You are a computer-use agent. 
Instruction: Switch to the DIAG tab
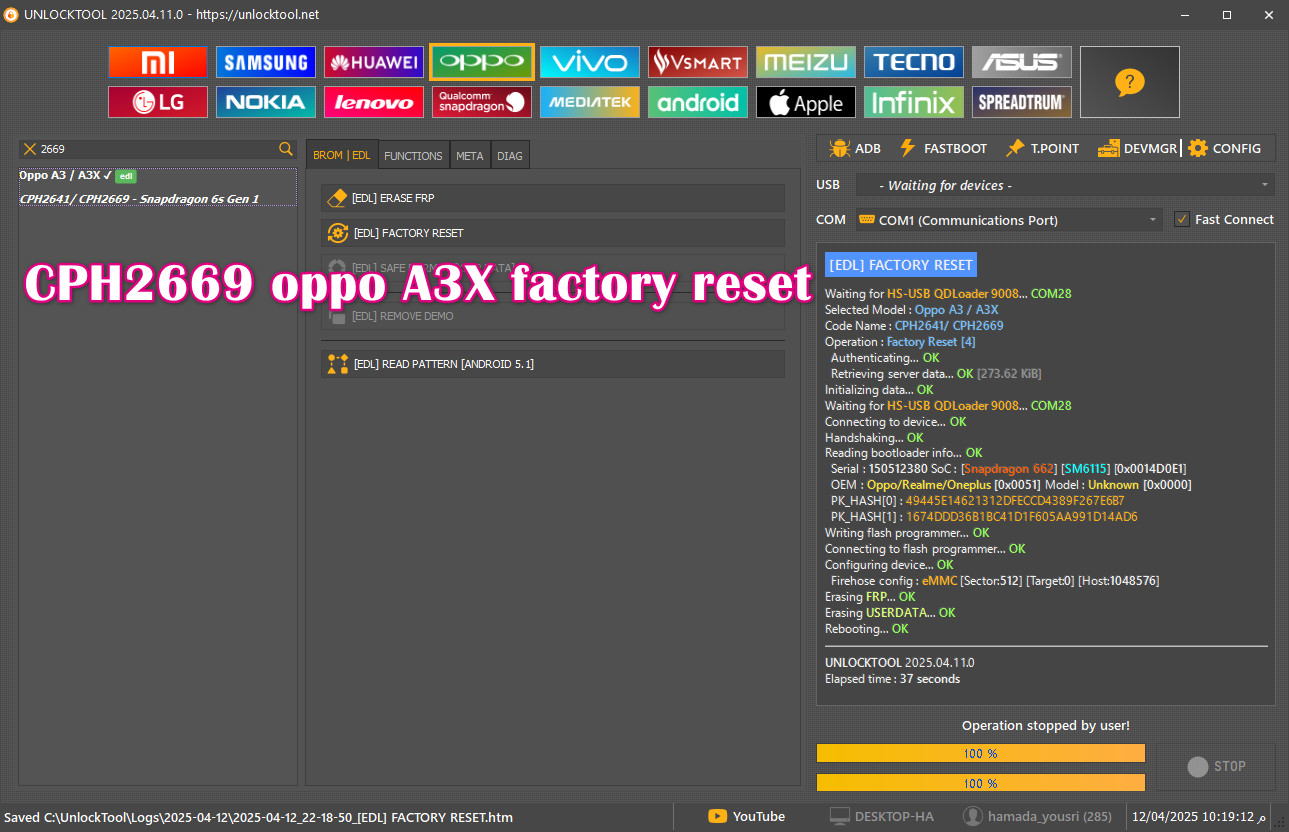510,155
